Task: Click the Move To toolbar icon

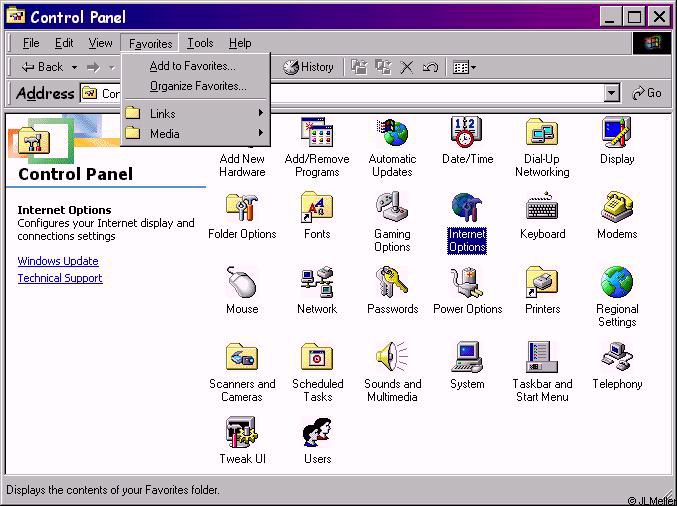Action: click(359, 67)
